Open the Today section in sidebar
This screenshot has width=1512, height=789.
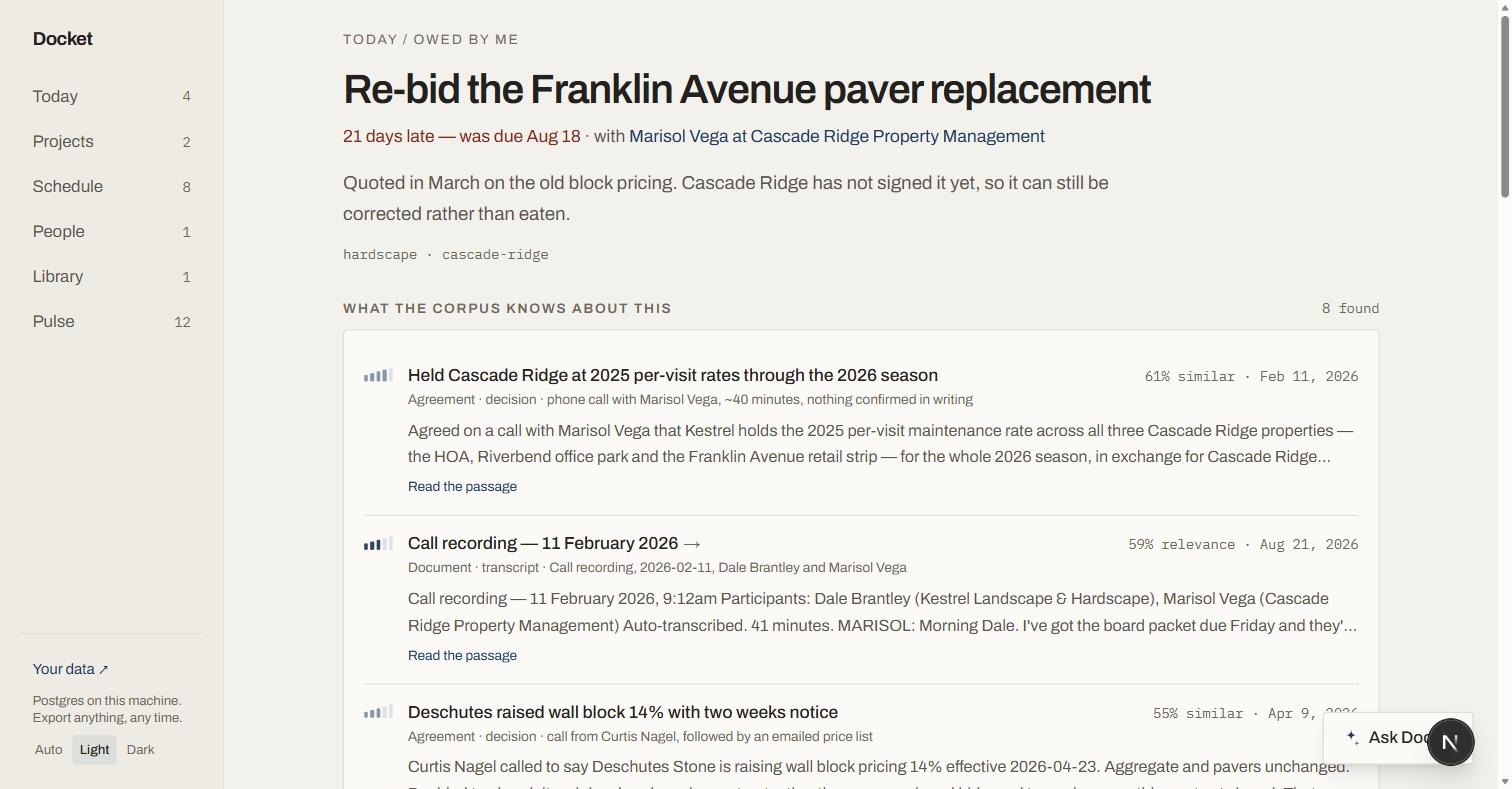(111, 97)
